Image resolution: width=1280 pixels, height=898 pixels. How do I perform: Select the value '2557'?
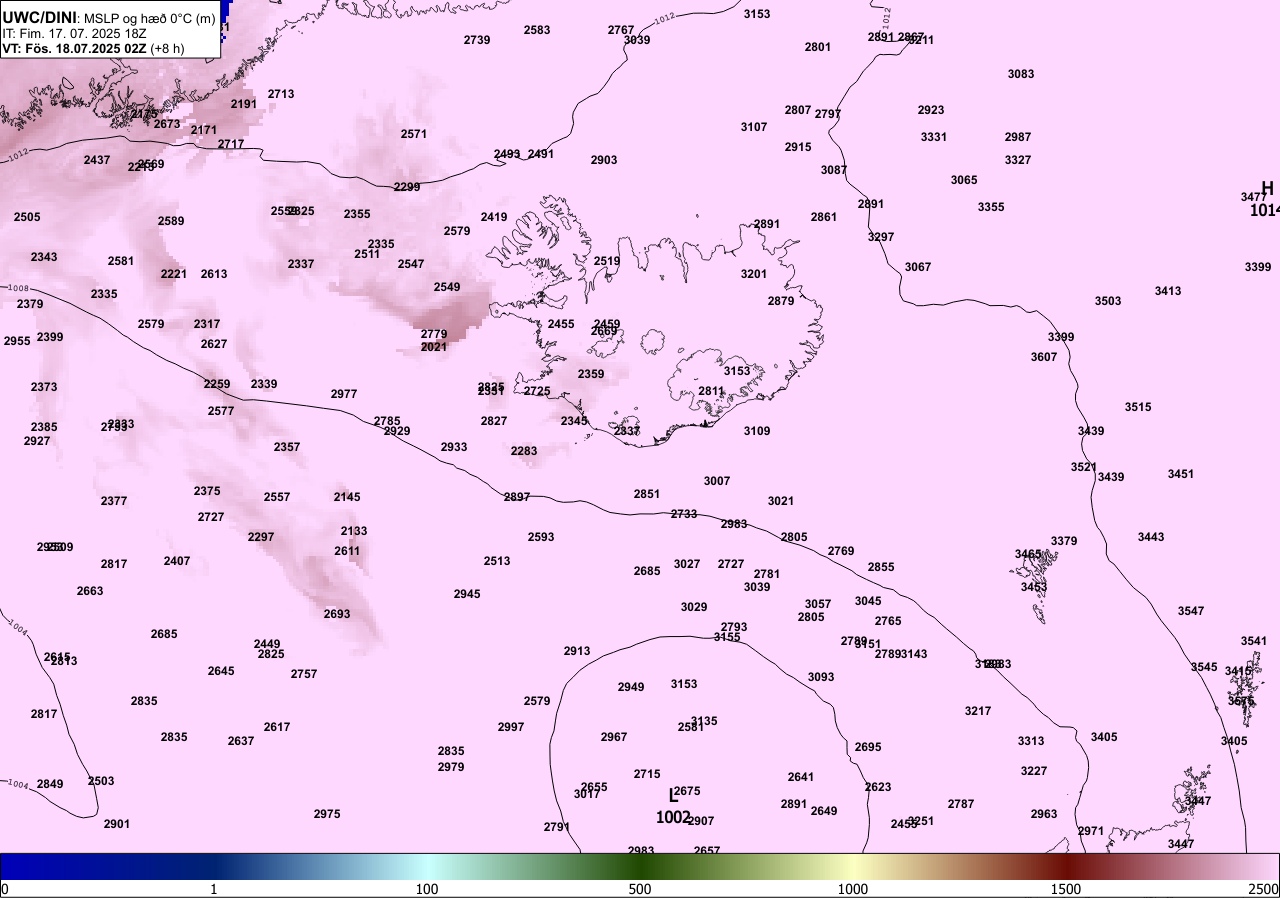277,497
